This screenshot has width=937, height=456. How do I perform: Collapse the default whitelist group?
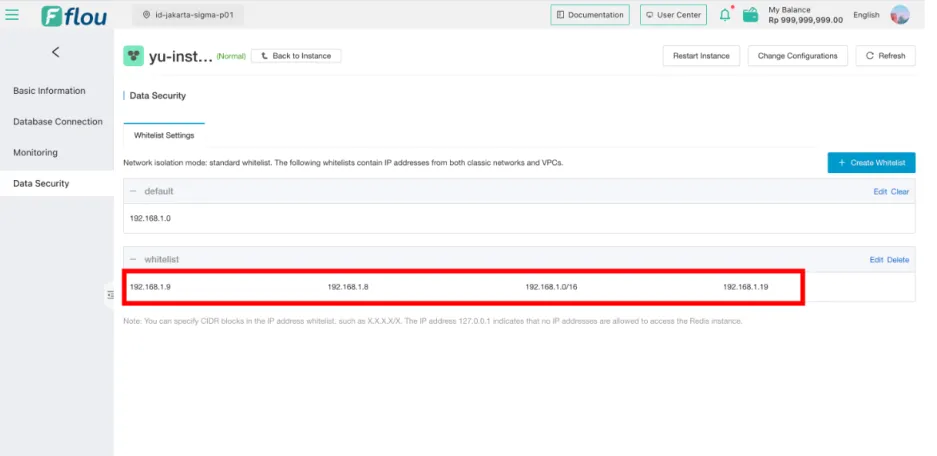pyautogui.click(x=133, y=191)
